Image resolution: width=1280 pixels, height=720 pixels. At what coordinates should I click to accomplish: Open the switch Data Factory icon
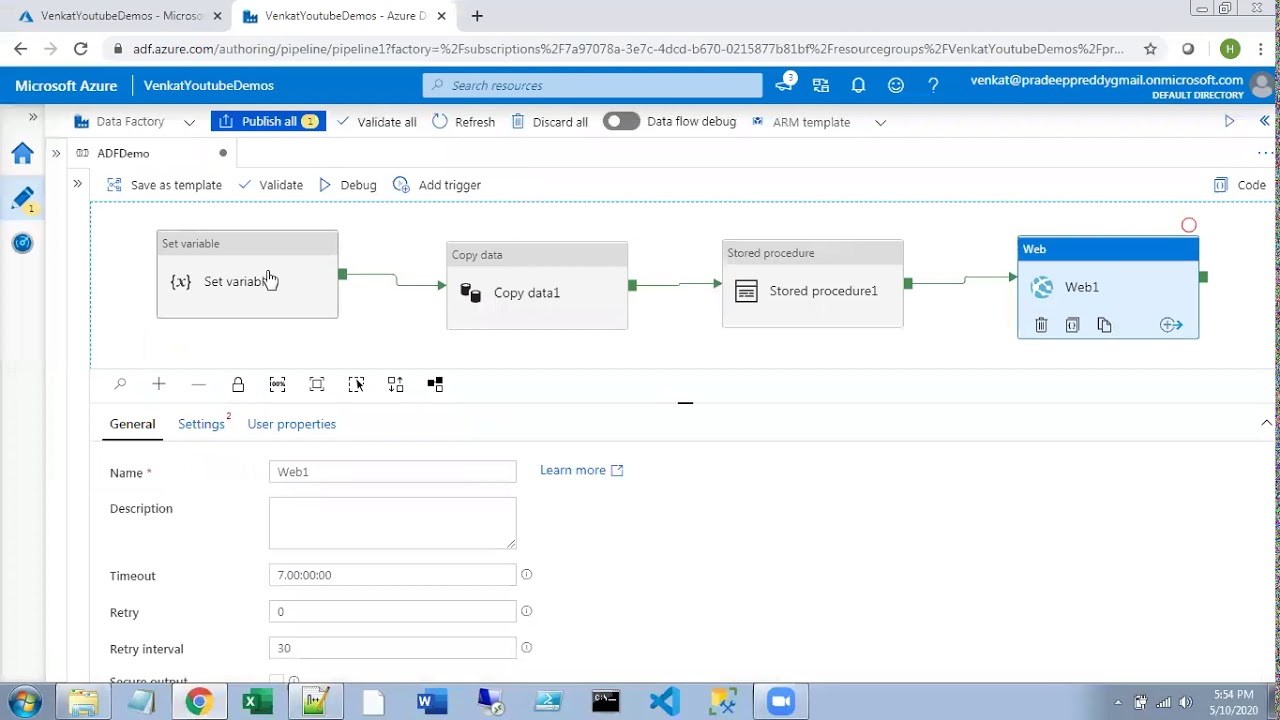tap(821, 86)
